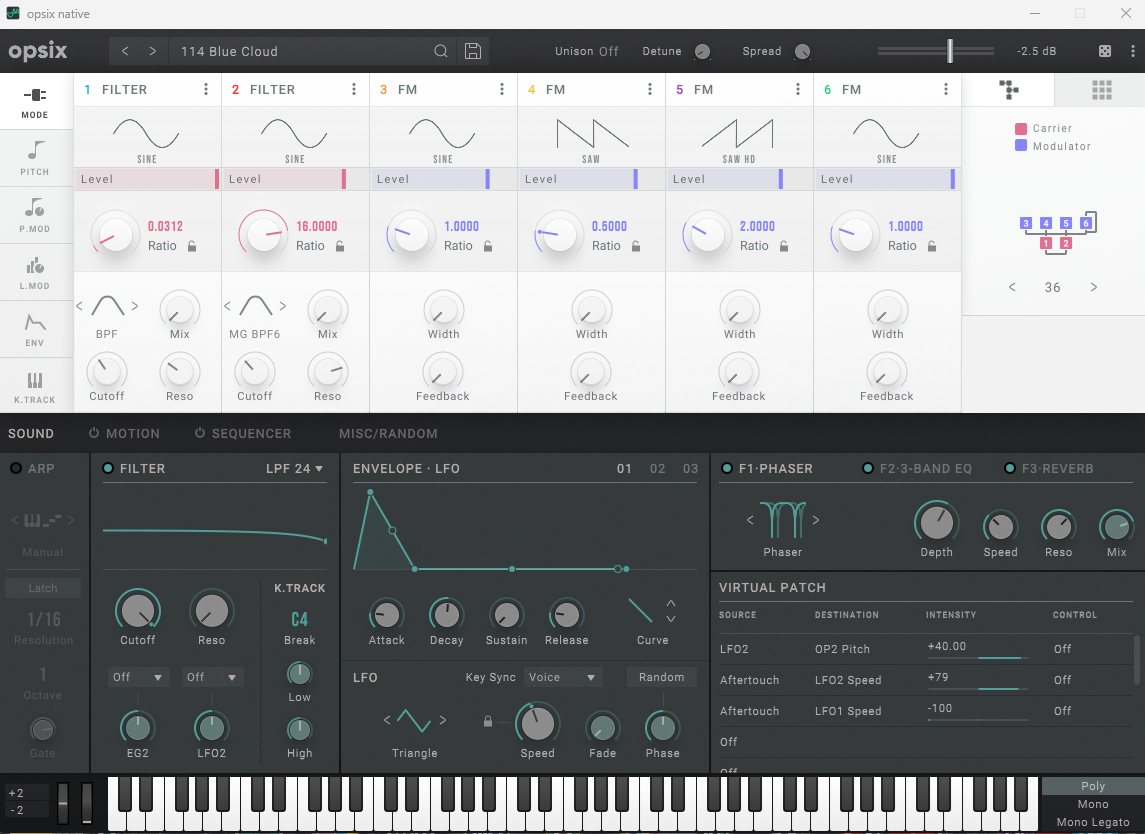Open the F2 3-BAND EQ tab
Screen dimensions: 1145x834
point(925,468)
